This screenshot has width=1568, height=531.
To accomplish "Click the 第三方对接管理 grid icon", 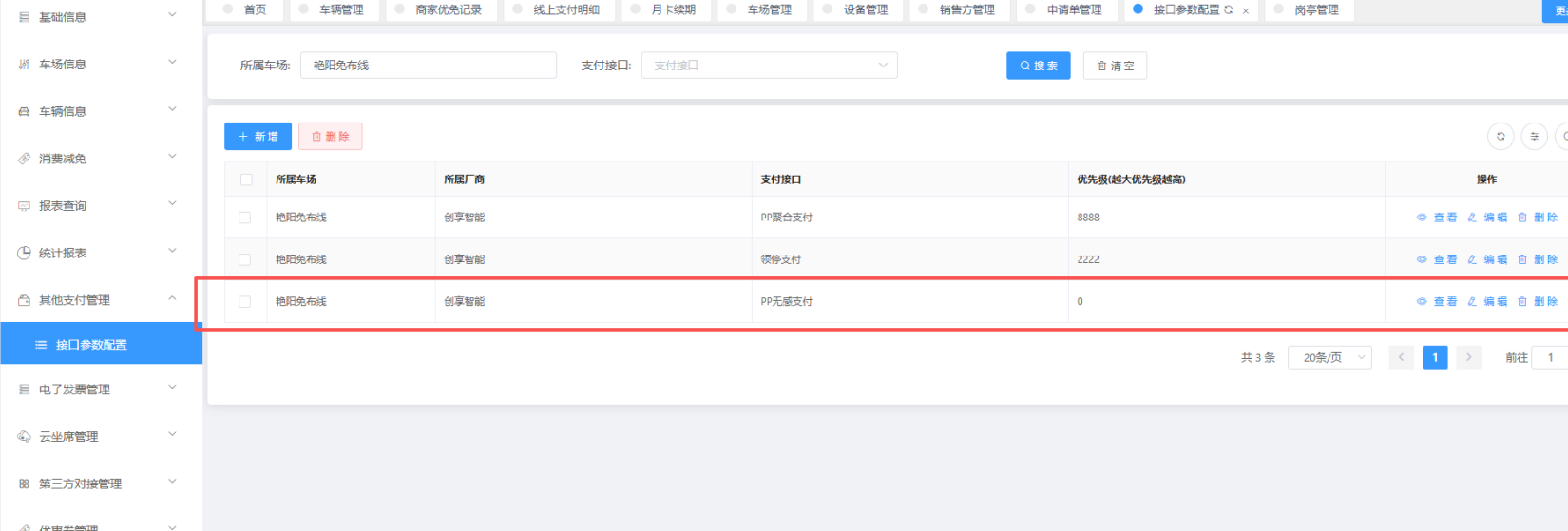I will click(x=25, y=484).
